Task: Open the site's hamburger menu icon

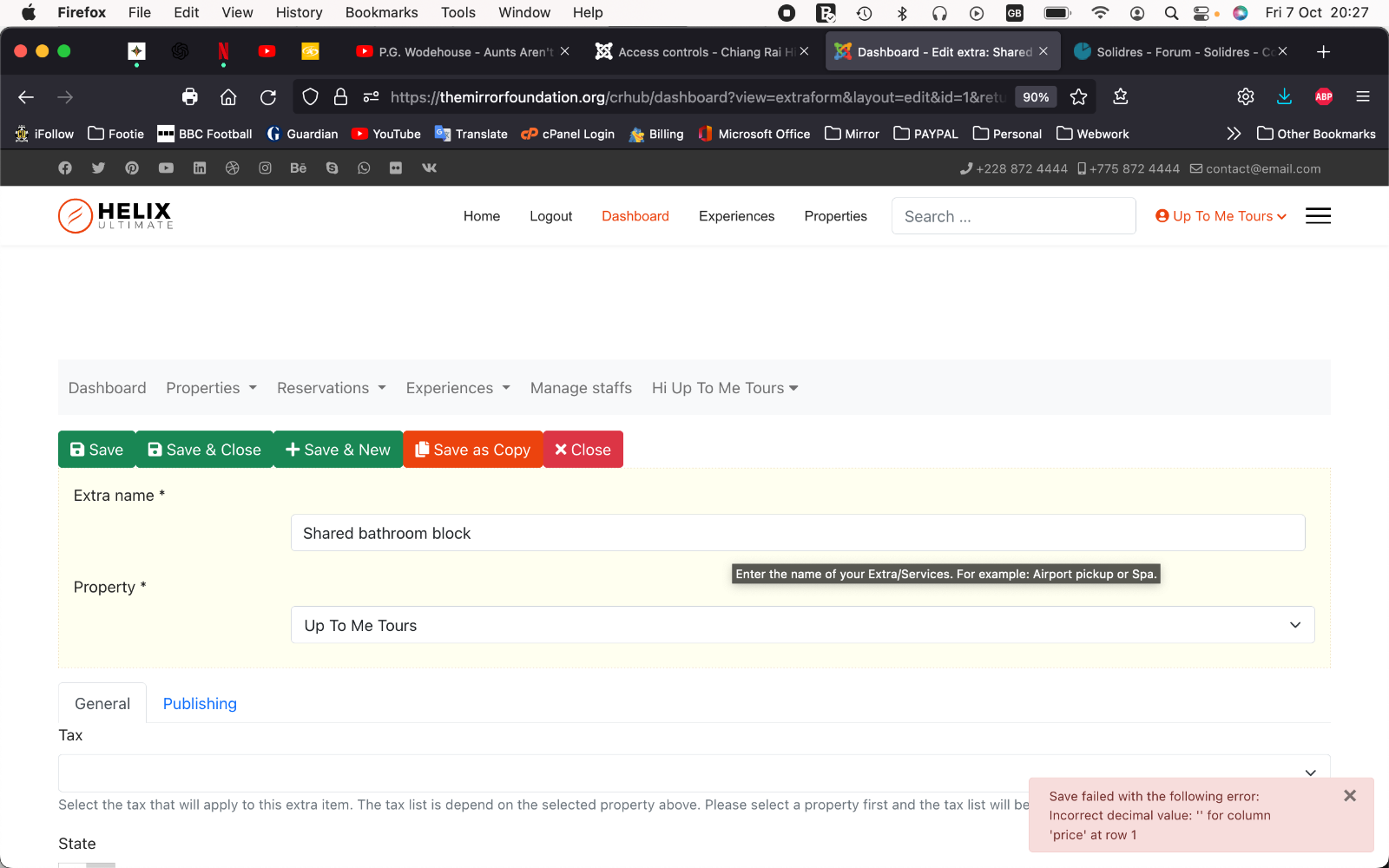Action: pyautogui.click(x=1318, y=216)
